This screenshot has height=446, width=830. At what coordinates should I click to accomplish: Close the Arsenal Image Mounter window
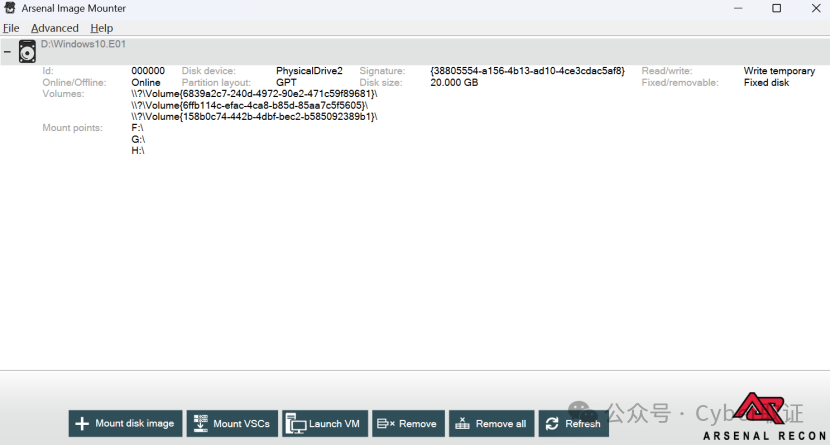[816, 8]
